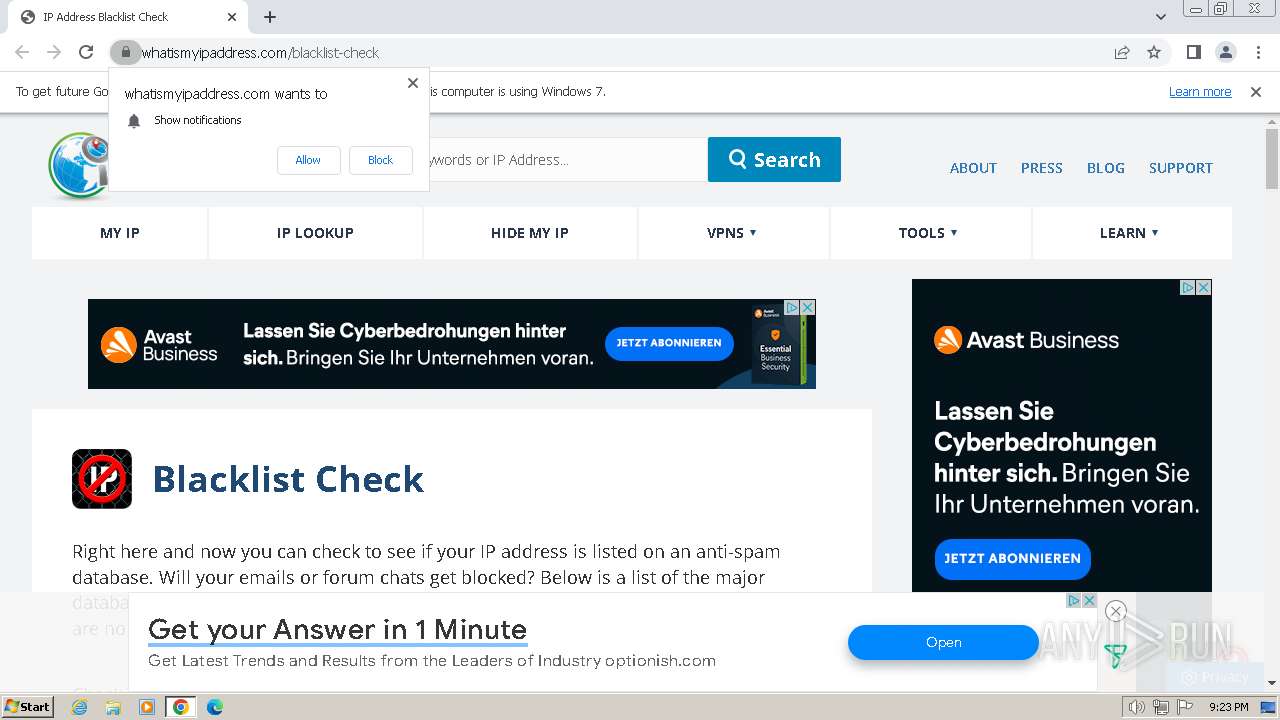Open the BLOG link
The height and width of the screenshot is (720, 1280).
[1106, 168]
